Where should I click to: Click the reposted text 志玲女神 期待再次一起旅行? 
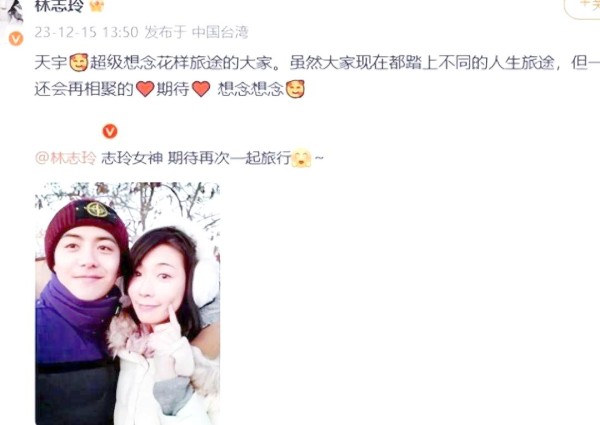pos(196,158)
